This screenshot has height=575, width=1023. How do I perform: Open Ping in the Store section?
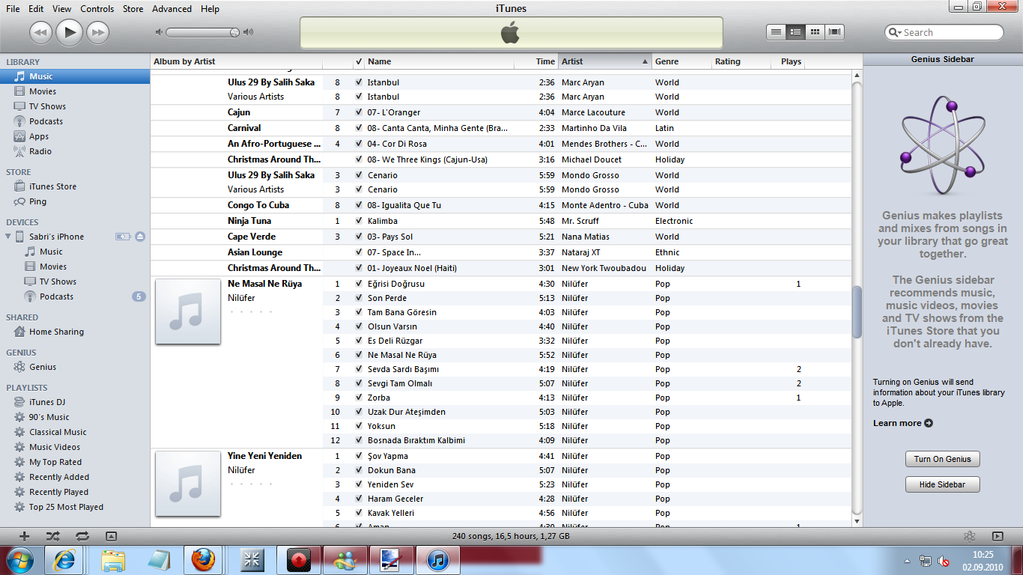(38, 202)
